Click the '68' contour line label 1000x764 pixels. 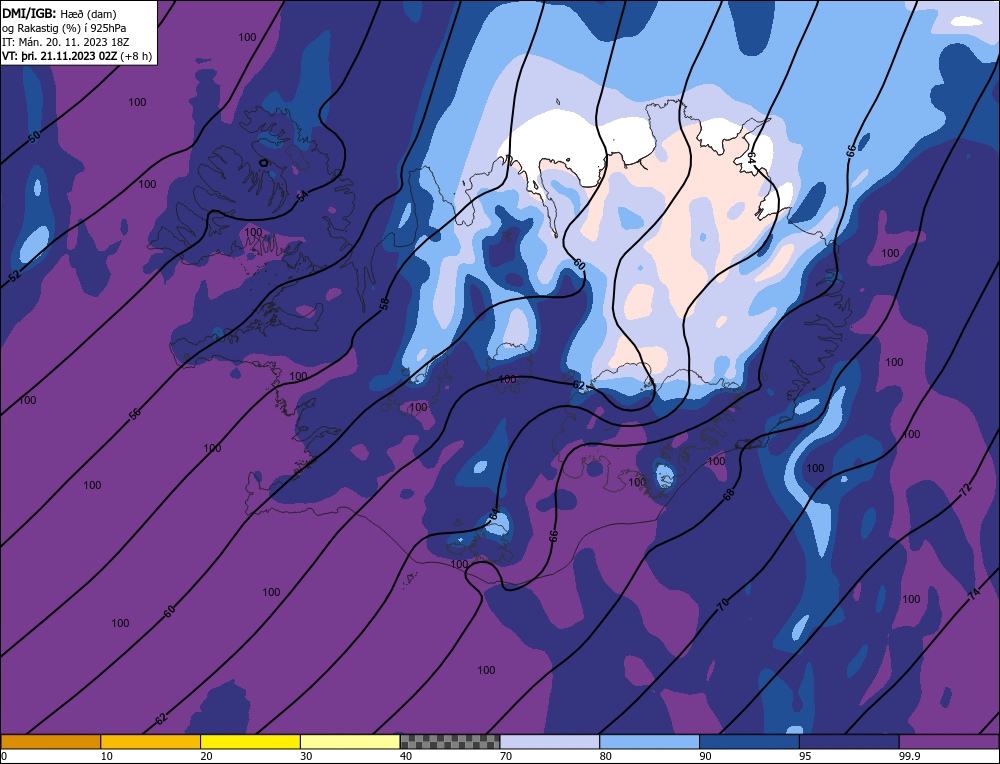(x=729, y=493)
